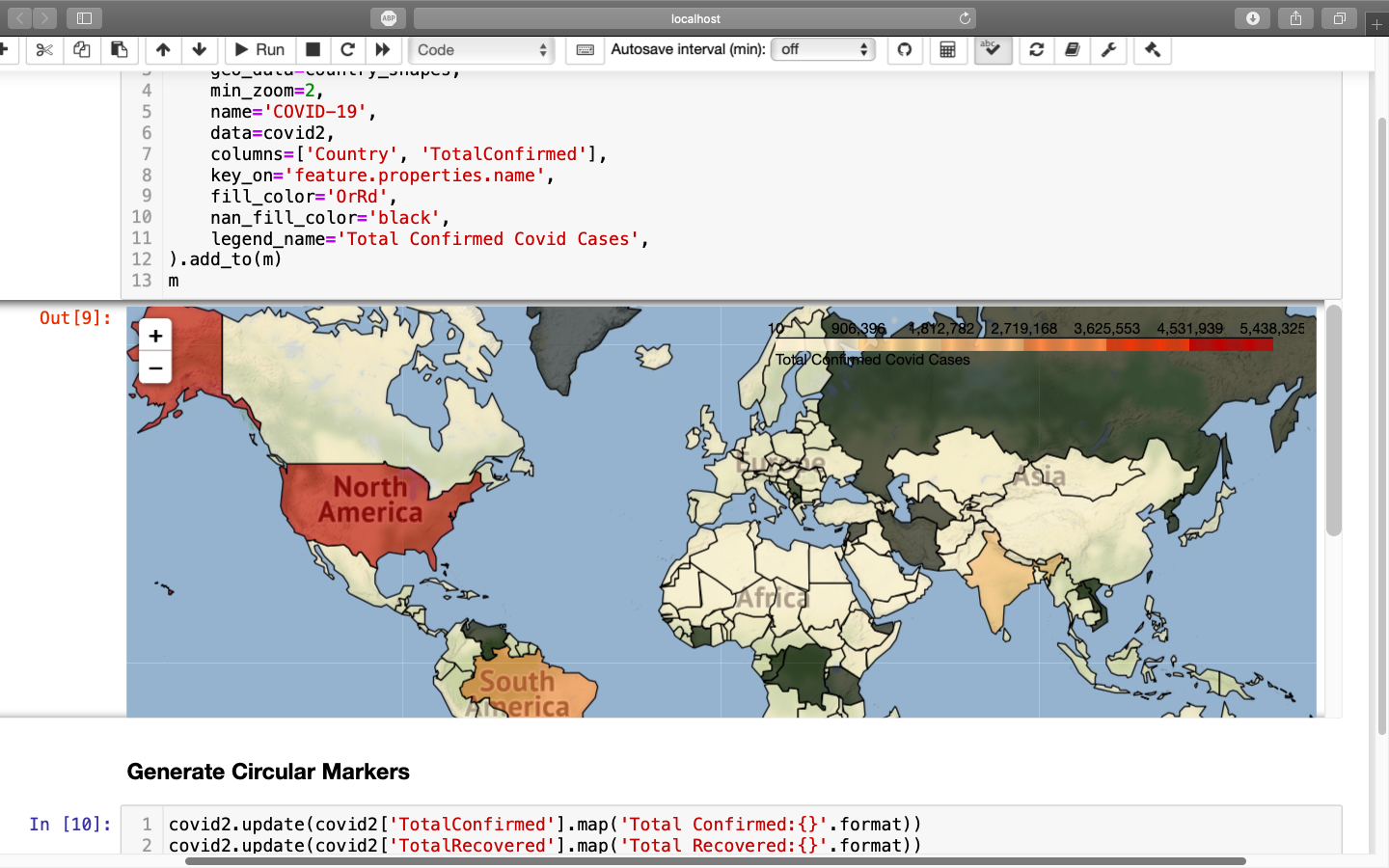Interrupt the kernel with stop icon
The height and width of the screenshot is (868, 1389).
[313, 50]
